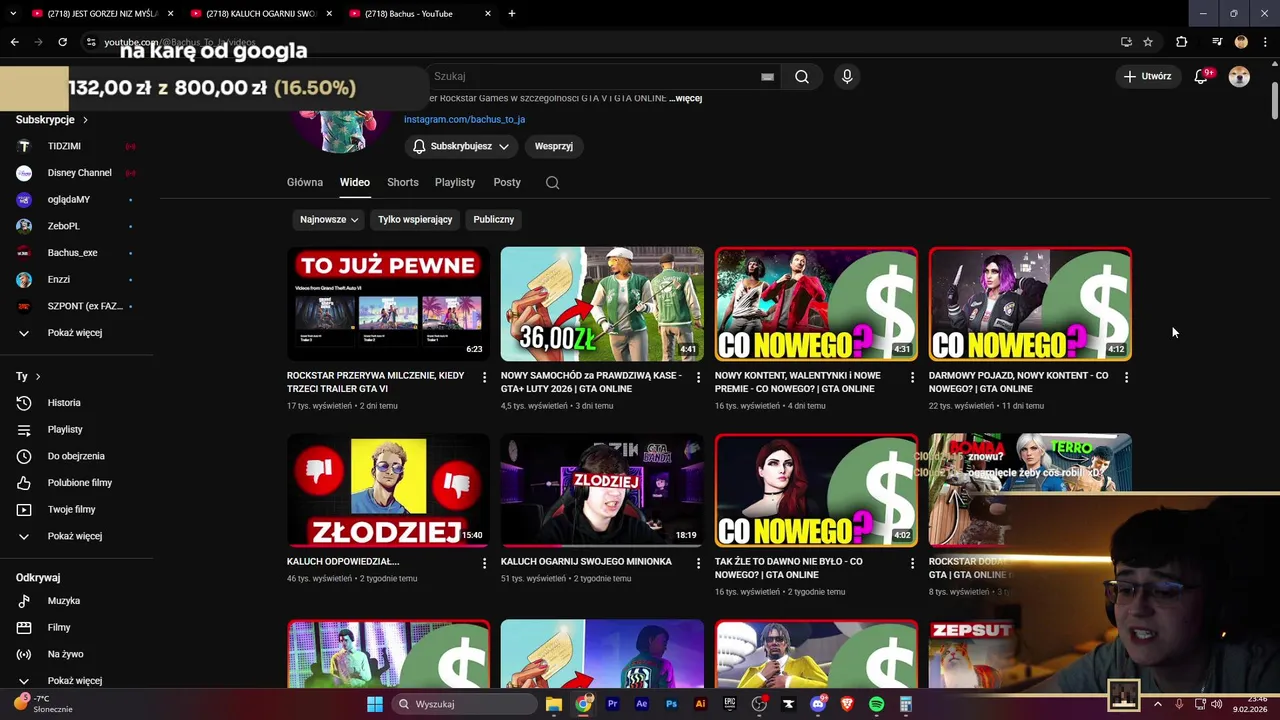Open options menu for NOWY SAMOCHÓD video
Image resolution: width=1280 pixels, height=720 pixels.
(x=698, y=377)
